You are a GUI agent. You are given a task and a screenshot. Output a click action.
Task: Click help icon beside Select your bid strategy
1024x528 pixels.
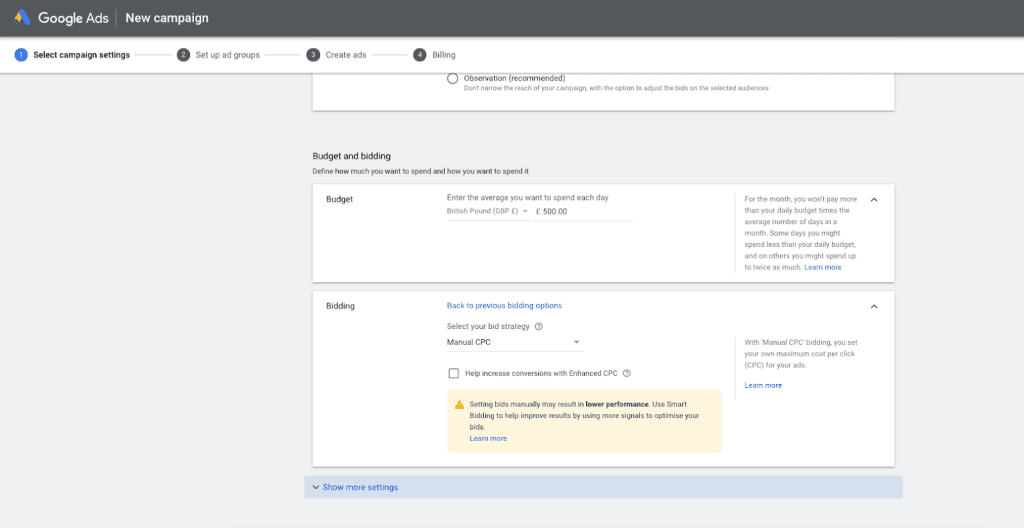point(539,327)
